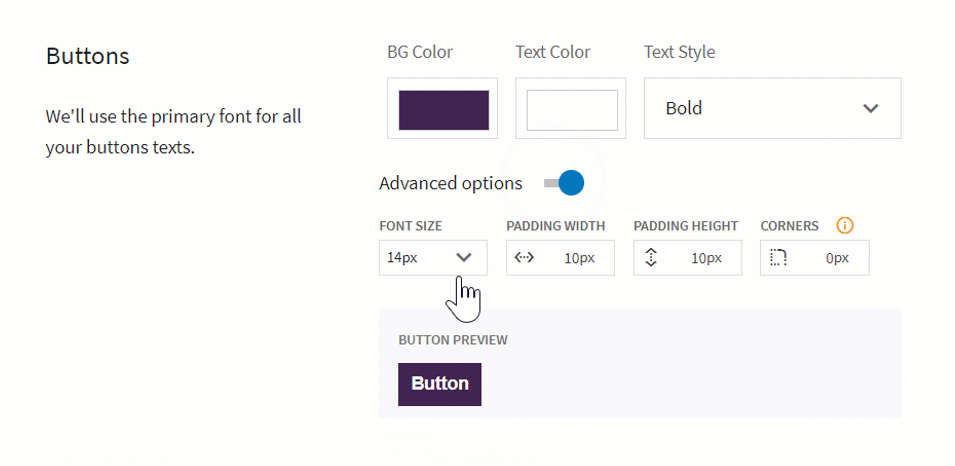Click the BG Color label

(x=420, y=52)
